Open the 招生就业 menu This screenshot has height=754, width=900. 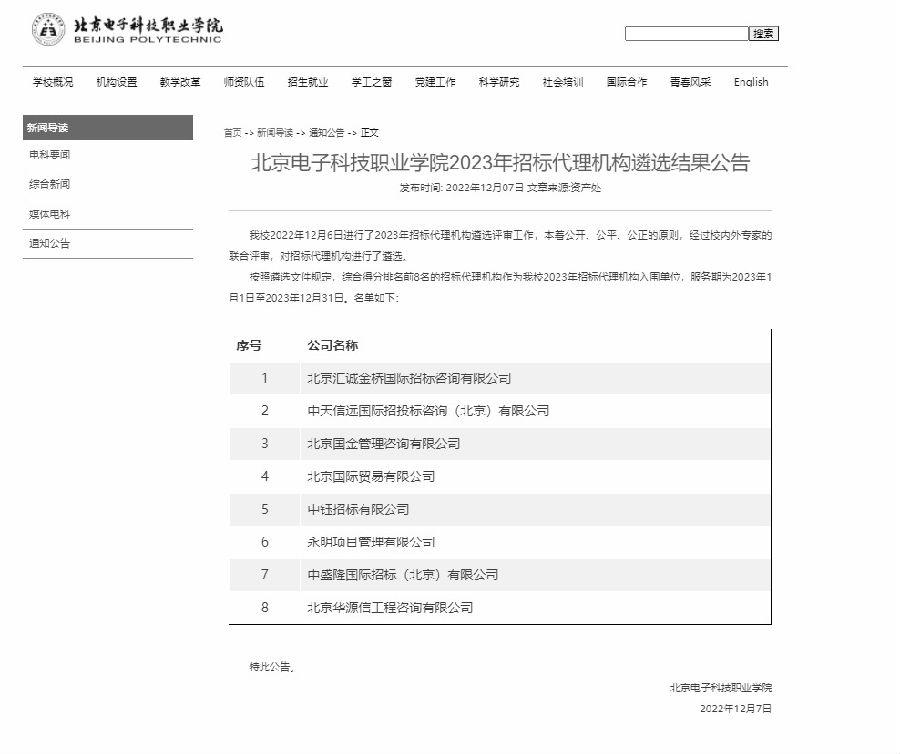(308, 82)
